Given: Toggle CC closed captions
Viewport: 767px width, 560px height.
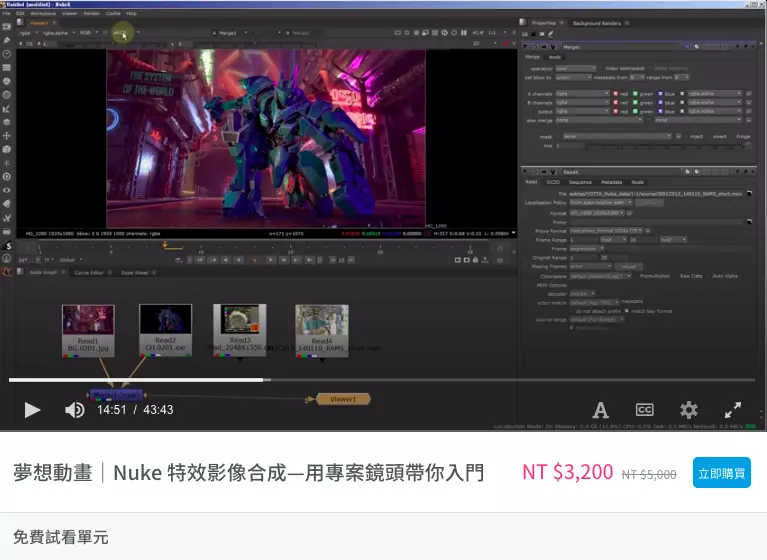Looking at the screenshot, I should (x=644, y=410).
